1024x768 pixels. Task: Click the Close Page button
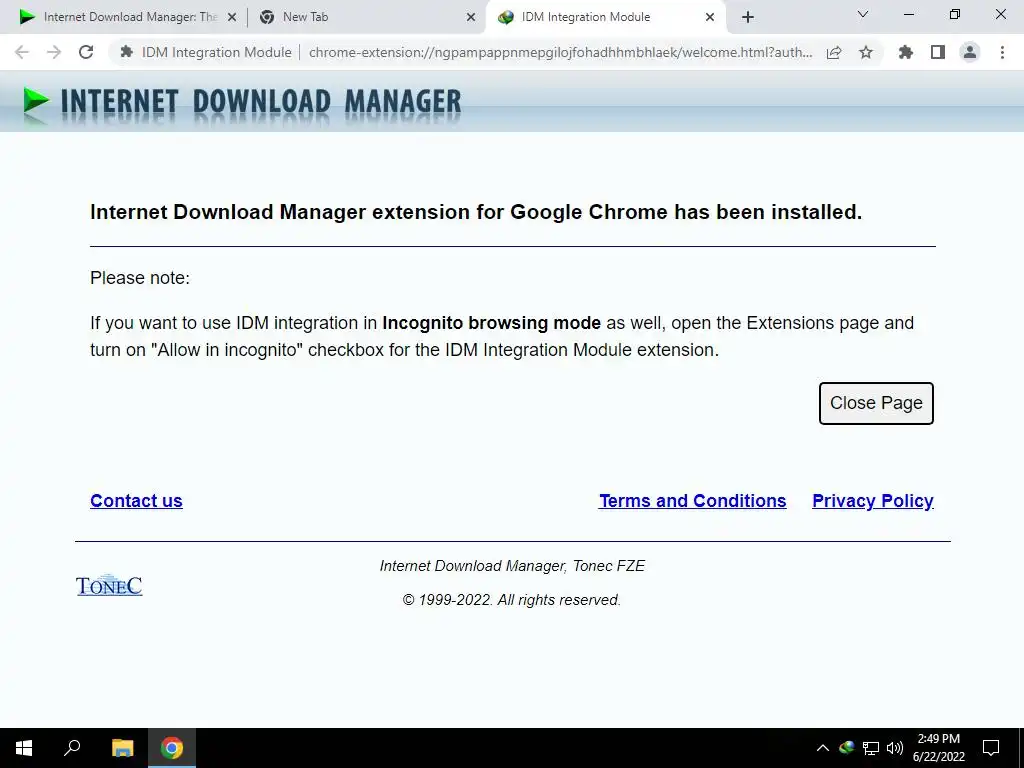point(876,403)
